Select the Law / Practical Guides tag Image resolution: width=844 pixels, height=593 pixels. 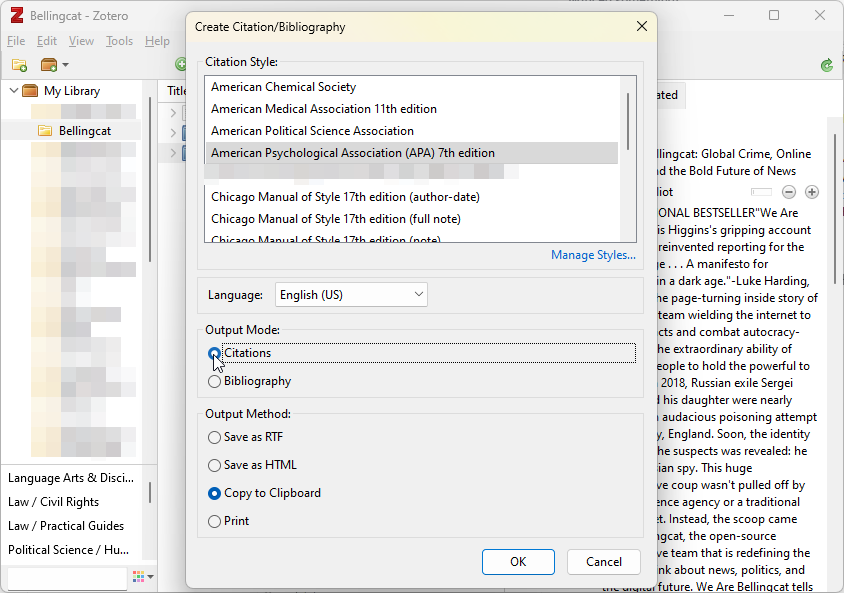point(66,526)
